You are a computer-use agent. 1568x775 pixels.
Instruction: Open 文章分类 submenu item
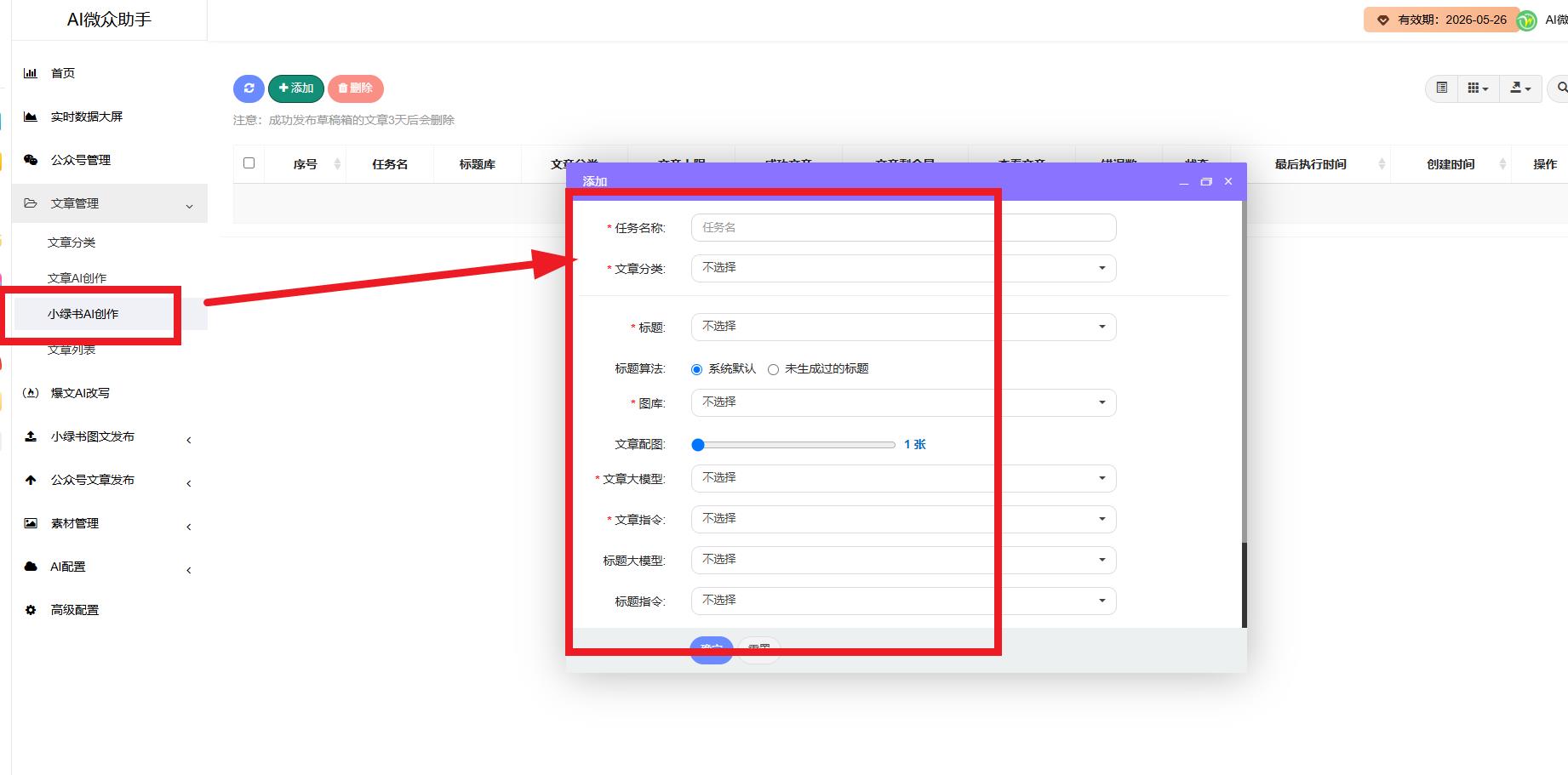tap(72, 242)
